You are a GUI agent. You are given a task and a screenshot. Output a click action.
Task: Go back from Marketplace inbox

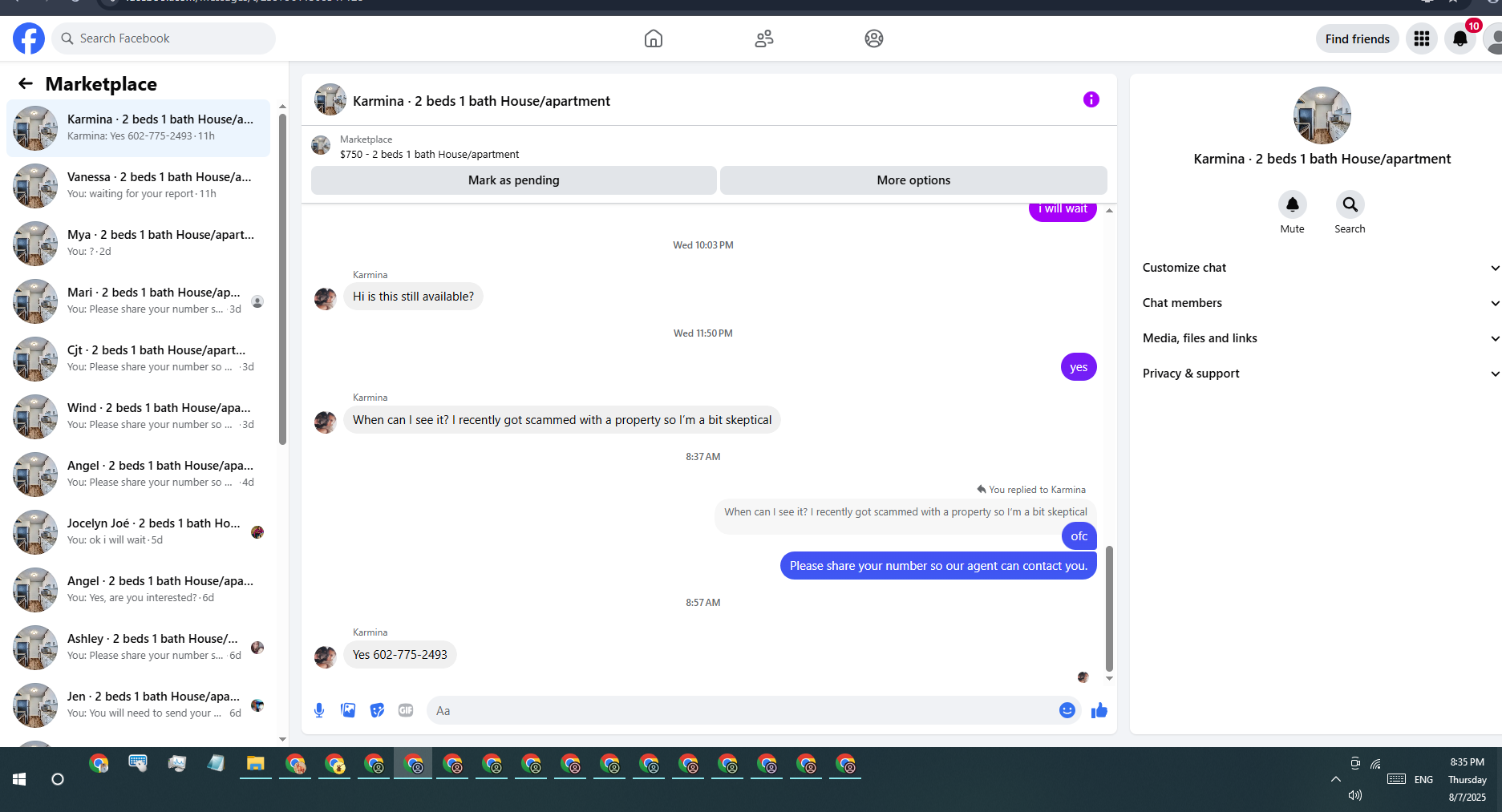(x=26, y=83)
